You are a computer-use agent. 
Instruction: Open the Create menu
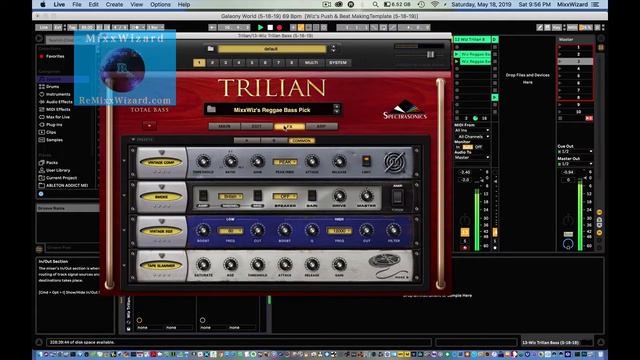[x=114, y=4]
